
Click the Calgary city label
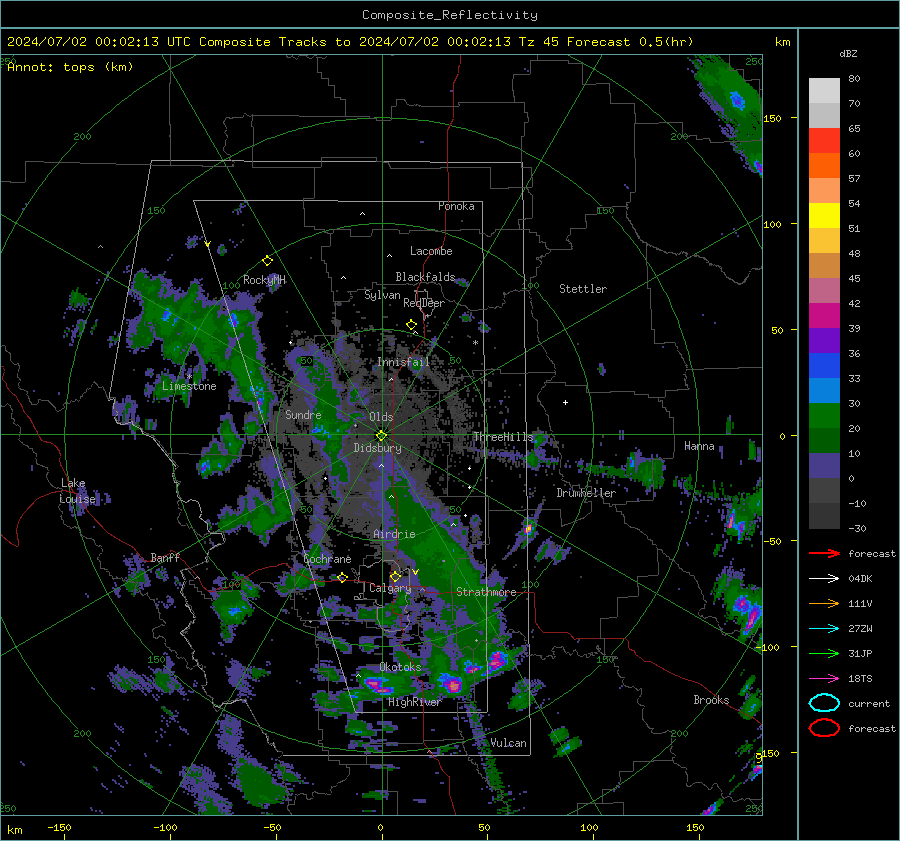[x=390, y=588]
